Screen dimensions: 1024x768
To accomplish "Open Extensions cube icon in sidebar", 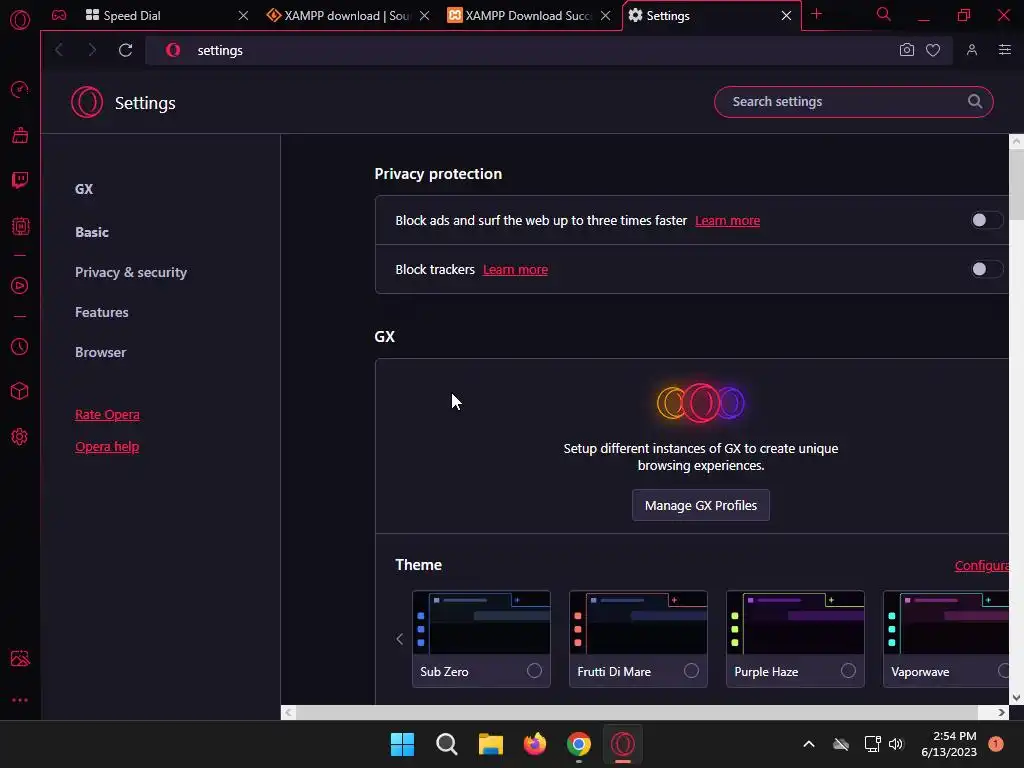I will pyautogui.click(x=20, y=391).
